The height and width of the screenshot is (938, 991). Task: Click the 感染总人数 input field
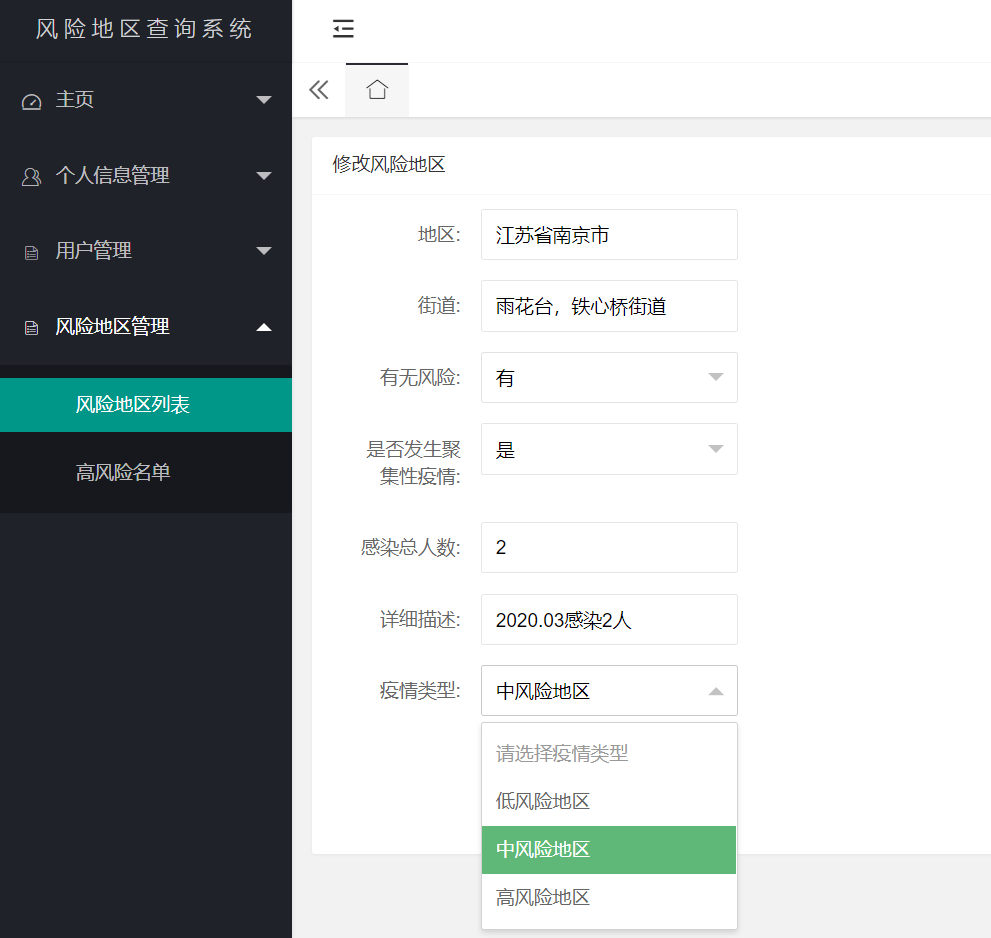[609, 547]
